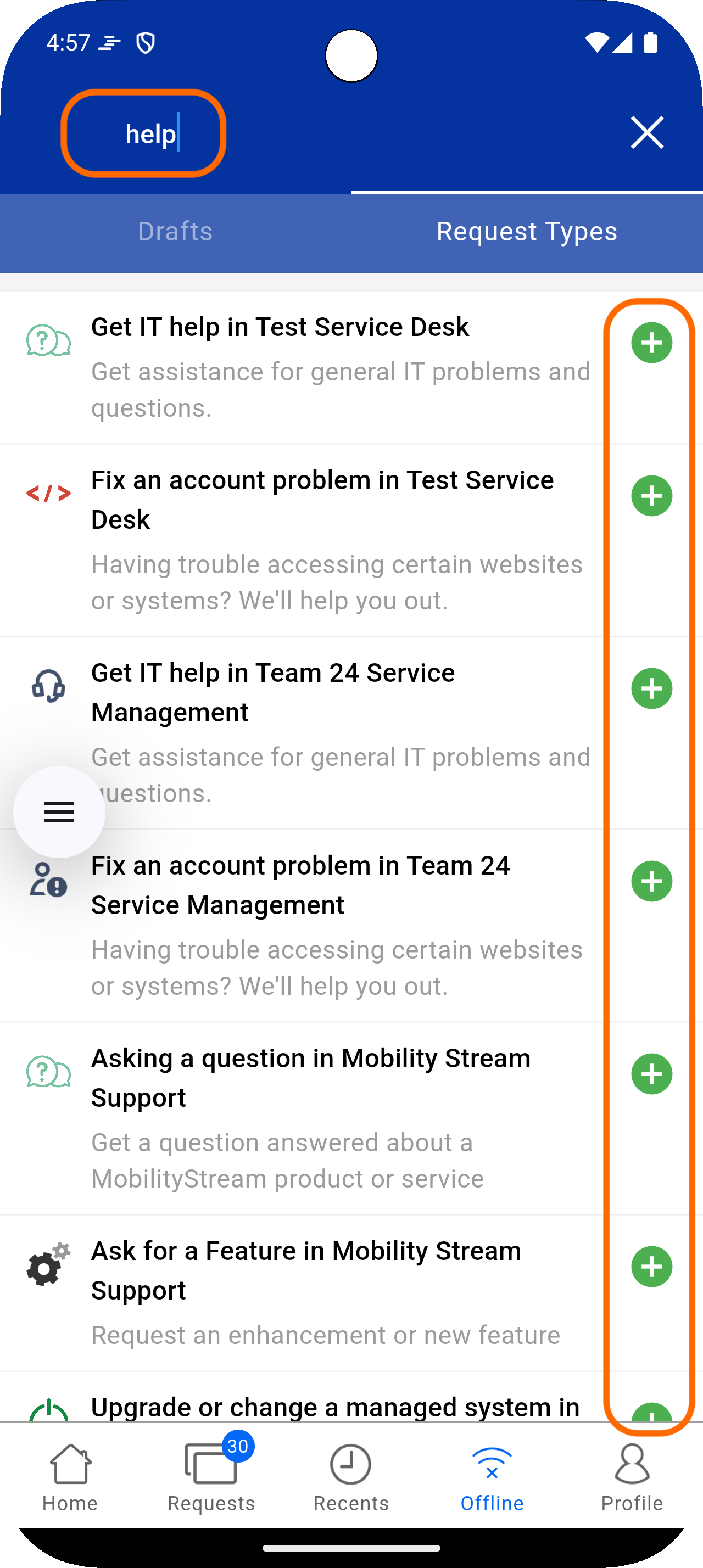Click the help search input field

[144, 134]
